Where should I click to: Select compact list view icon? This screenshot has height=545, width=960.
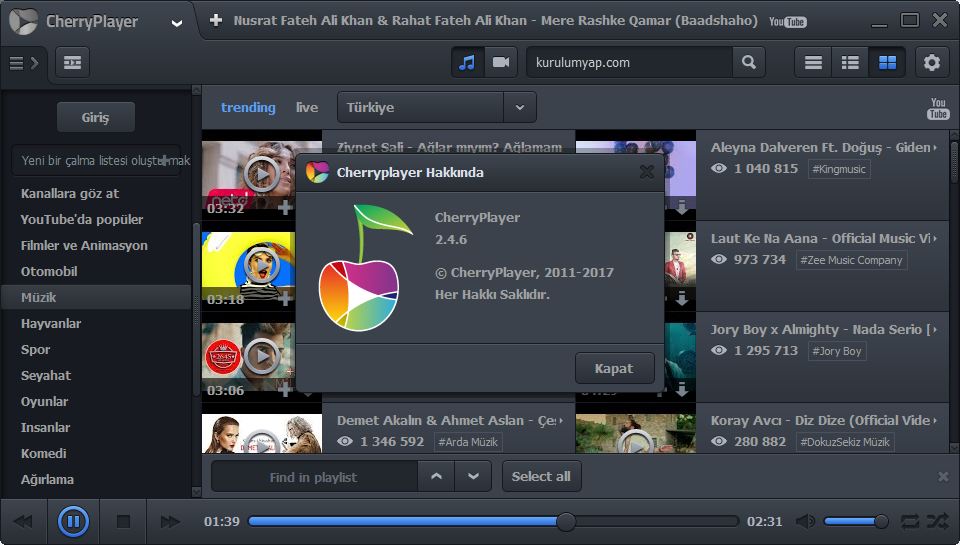tap(813, 62)
